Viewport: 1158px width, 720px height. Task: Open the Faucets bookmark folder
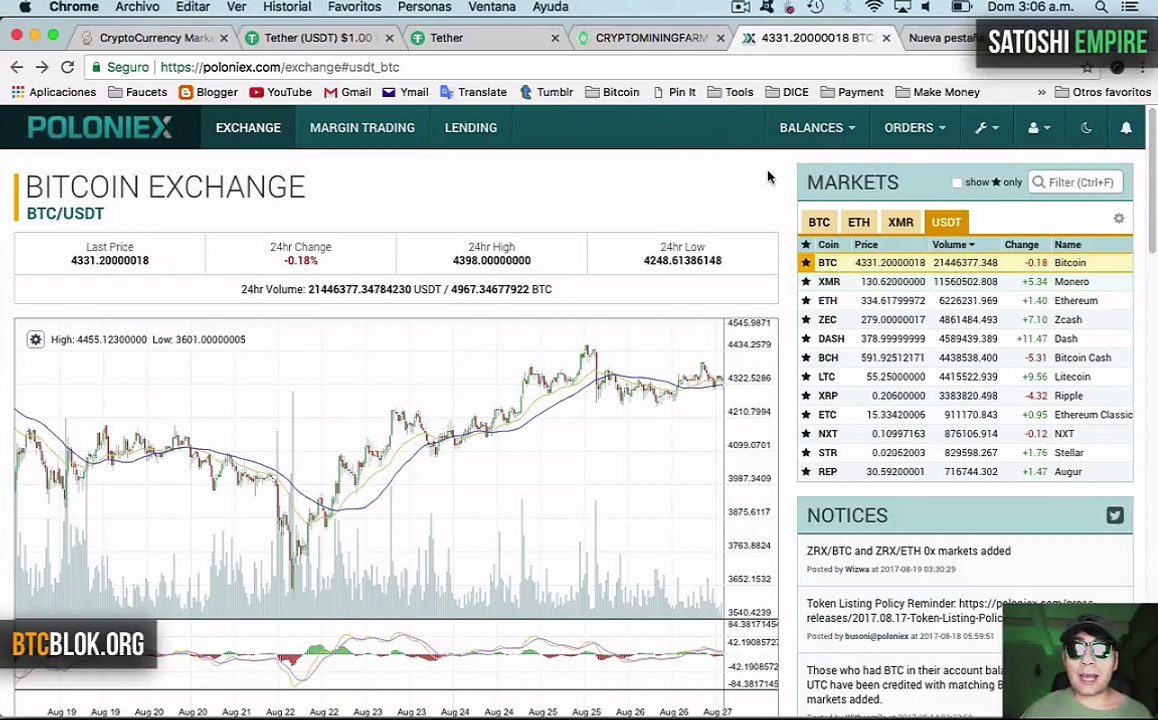point(138,92)
